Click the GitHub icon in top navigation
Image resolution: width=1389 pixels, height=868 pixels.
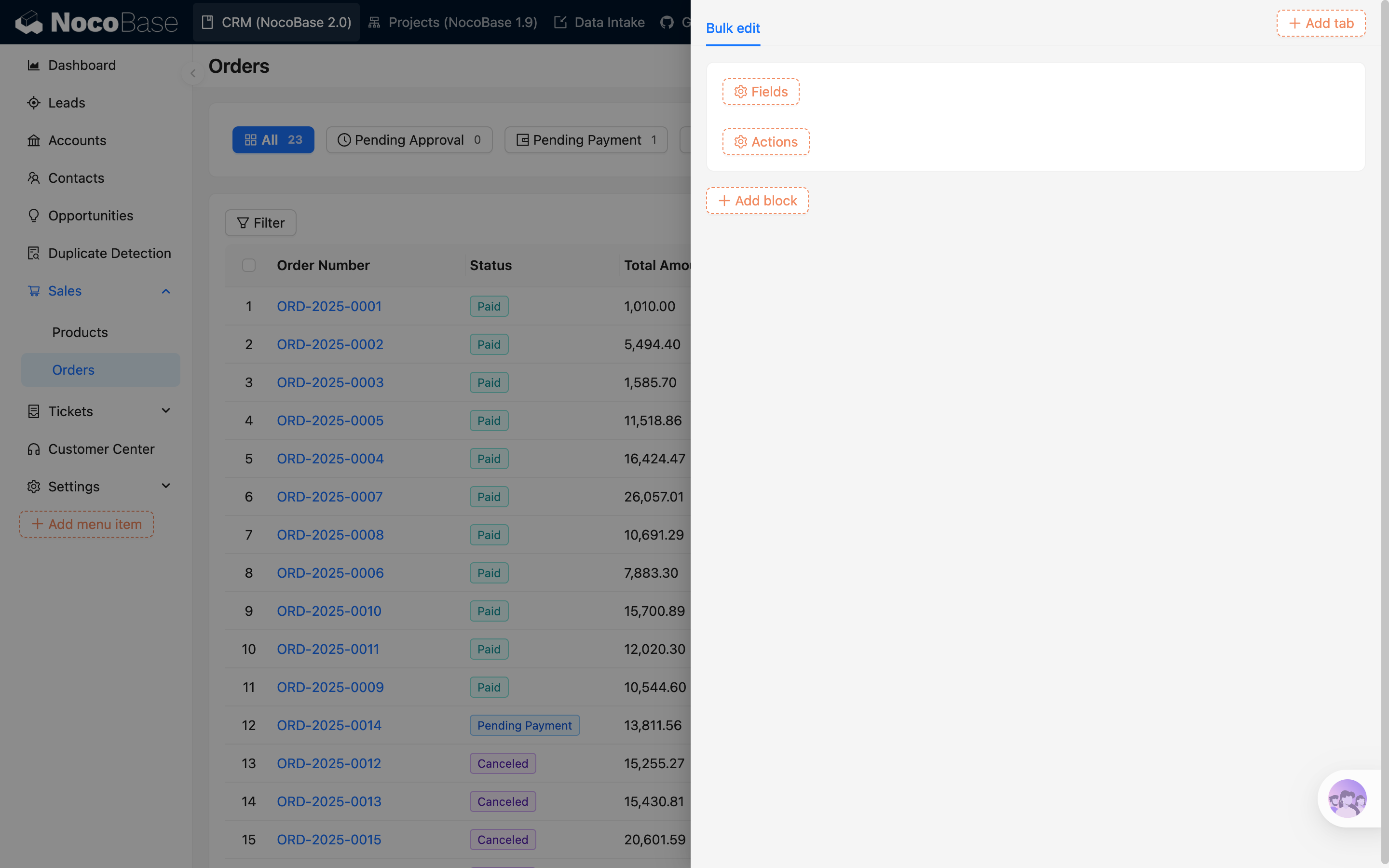667,22
